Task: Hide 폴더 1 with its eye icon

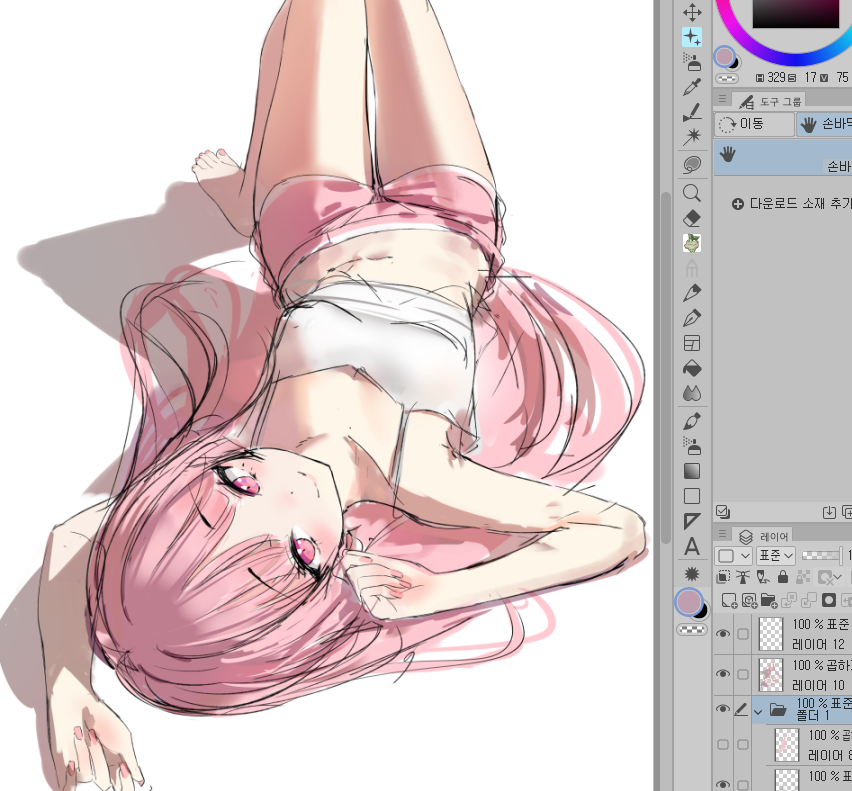Action: click(x=723, y=709)
